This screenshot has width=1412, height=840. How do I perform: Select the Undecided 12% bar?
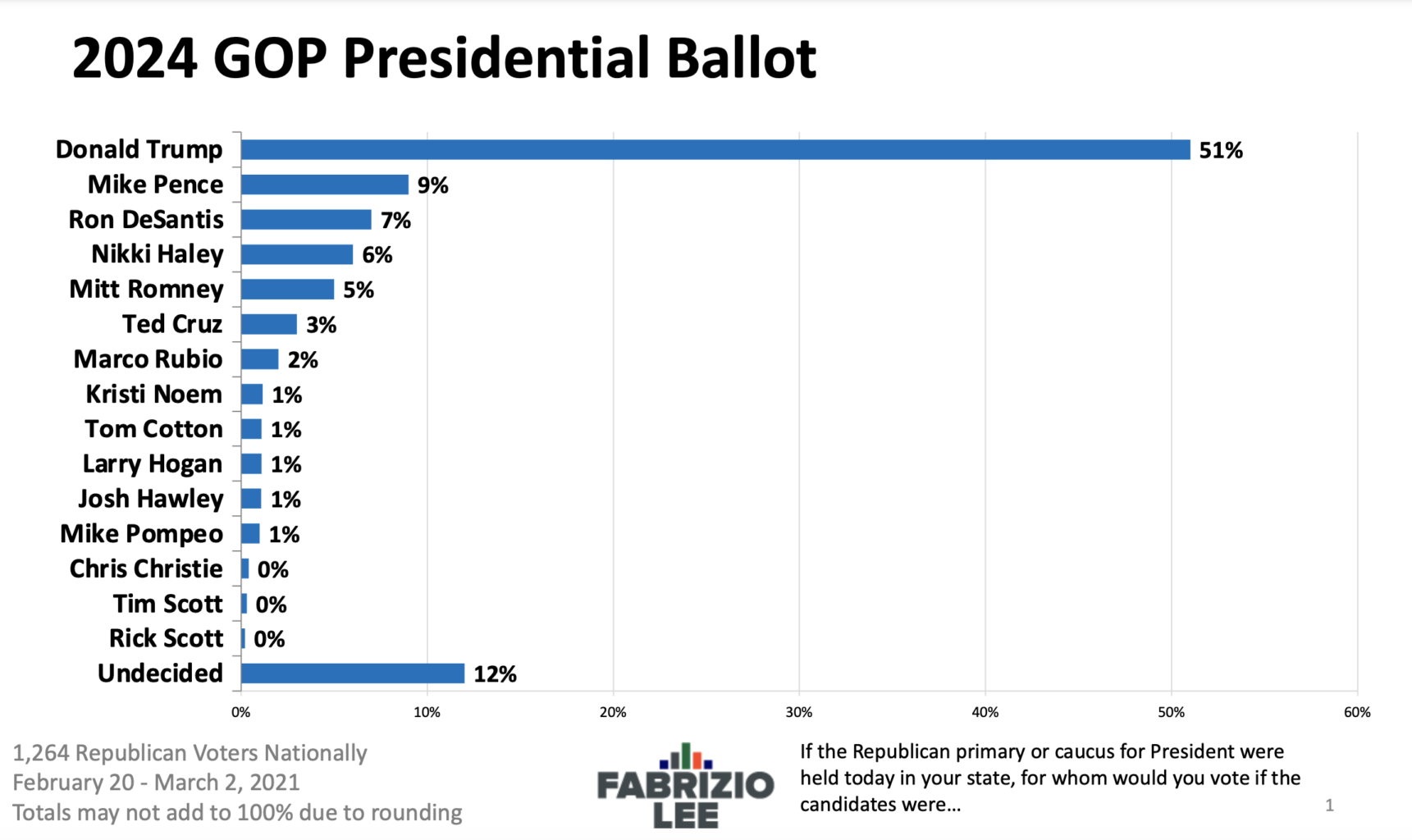pyautogui.click(x=352, y=673)
